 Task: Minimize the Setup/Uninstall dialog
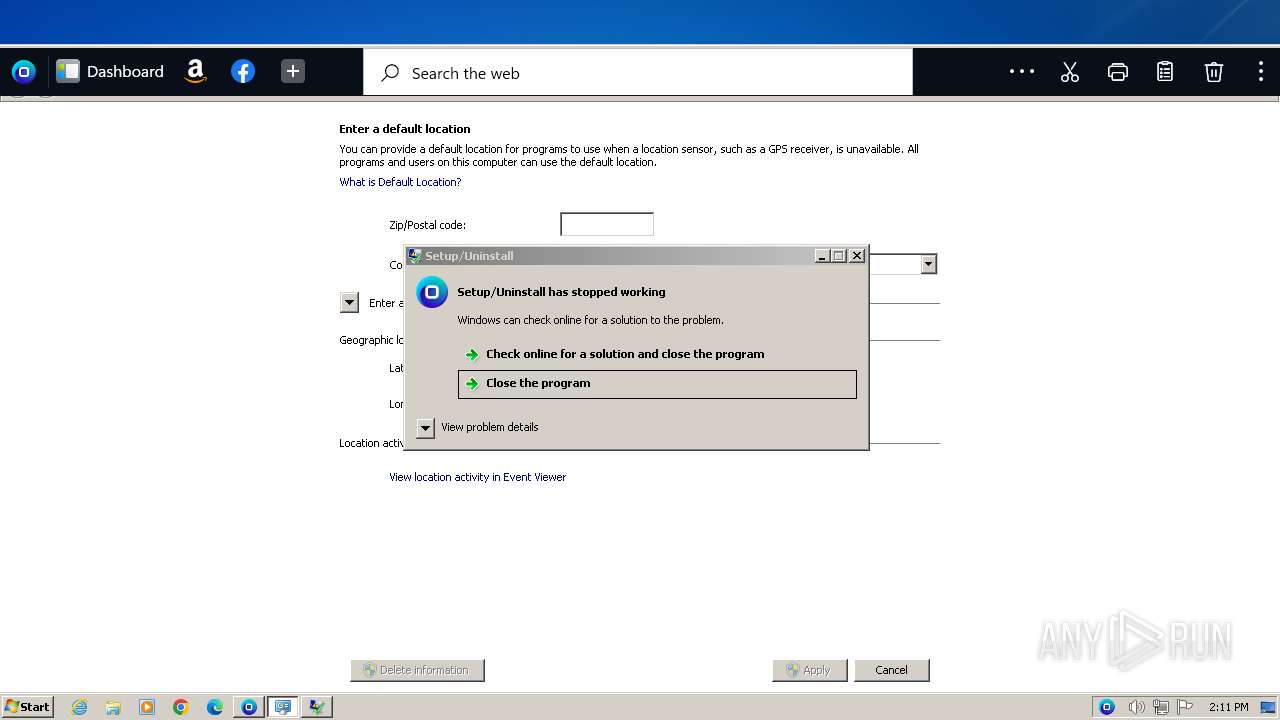point(822,256)
